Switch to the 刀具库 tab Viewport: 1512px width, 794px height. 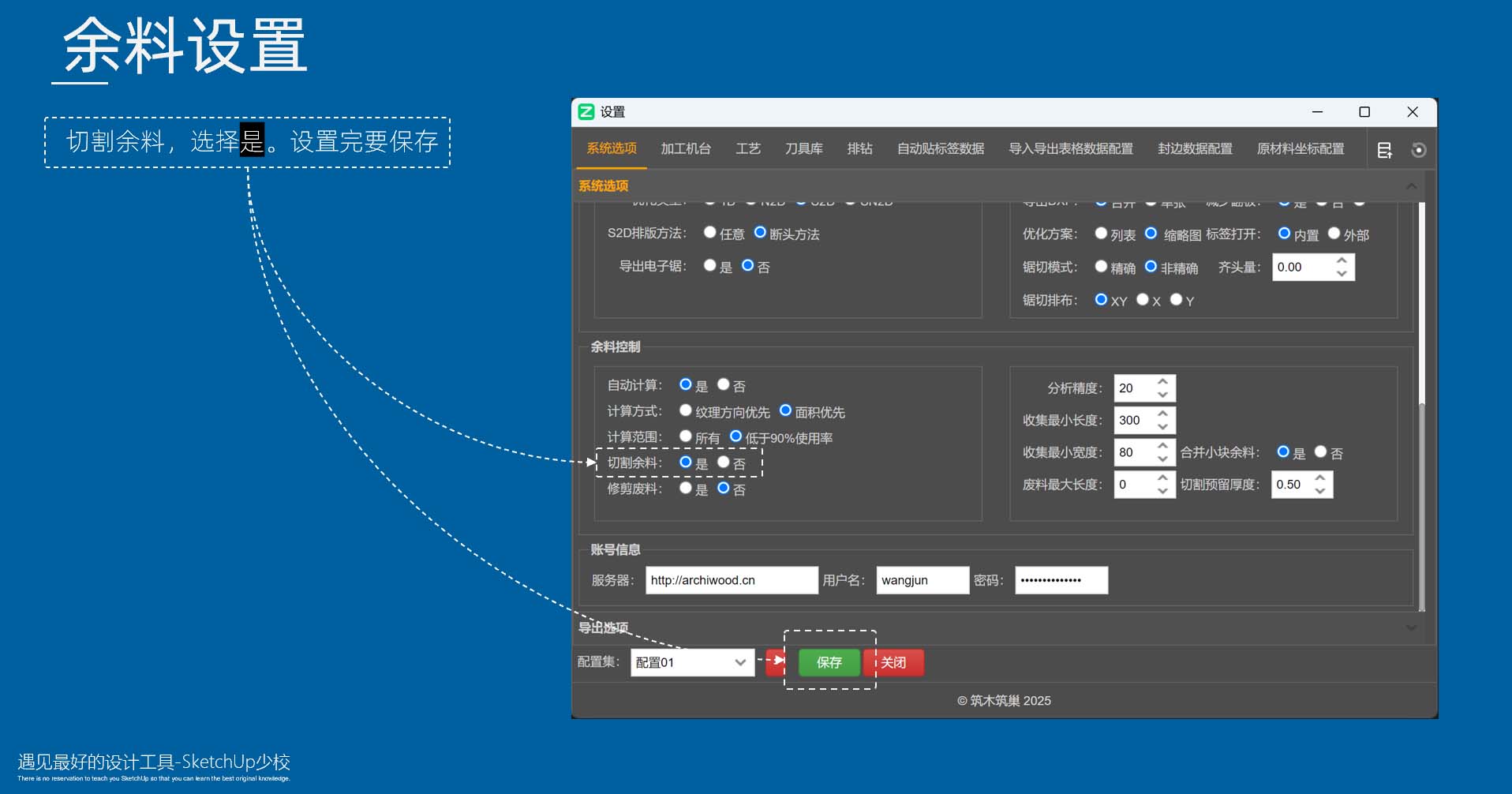pos(803,149)
